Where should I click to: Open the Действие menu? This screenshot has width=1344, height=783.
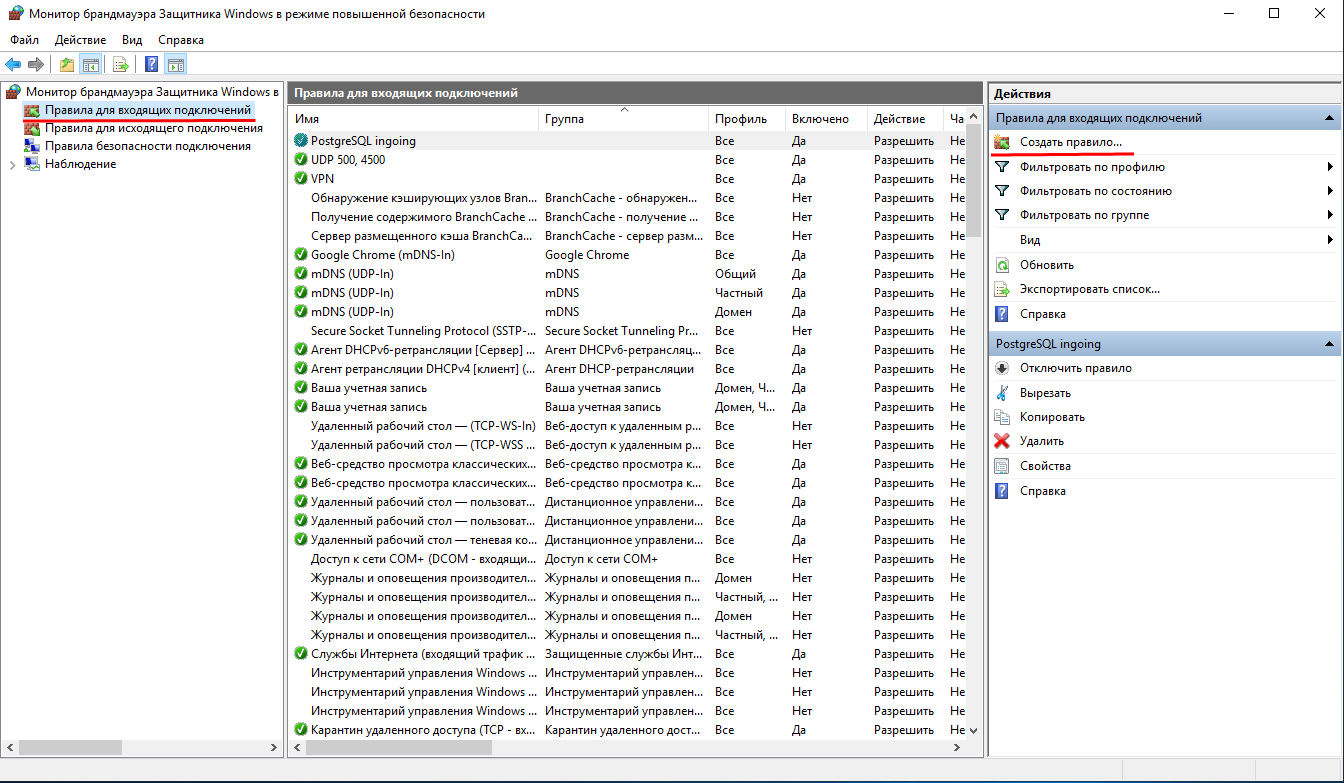[80, 40]
